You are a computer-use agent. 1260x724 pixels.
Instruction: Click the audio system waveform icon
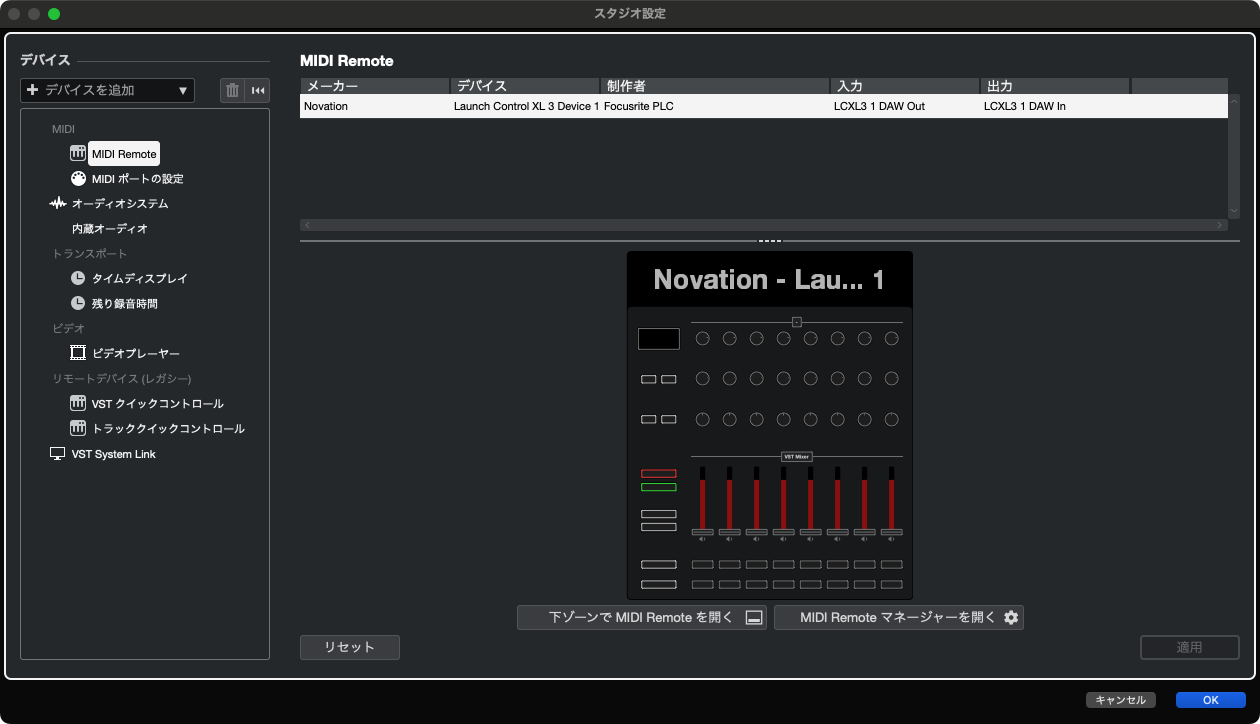pos(58,204)
